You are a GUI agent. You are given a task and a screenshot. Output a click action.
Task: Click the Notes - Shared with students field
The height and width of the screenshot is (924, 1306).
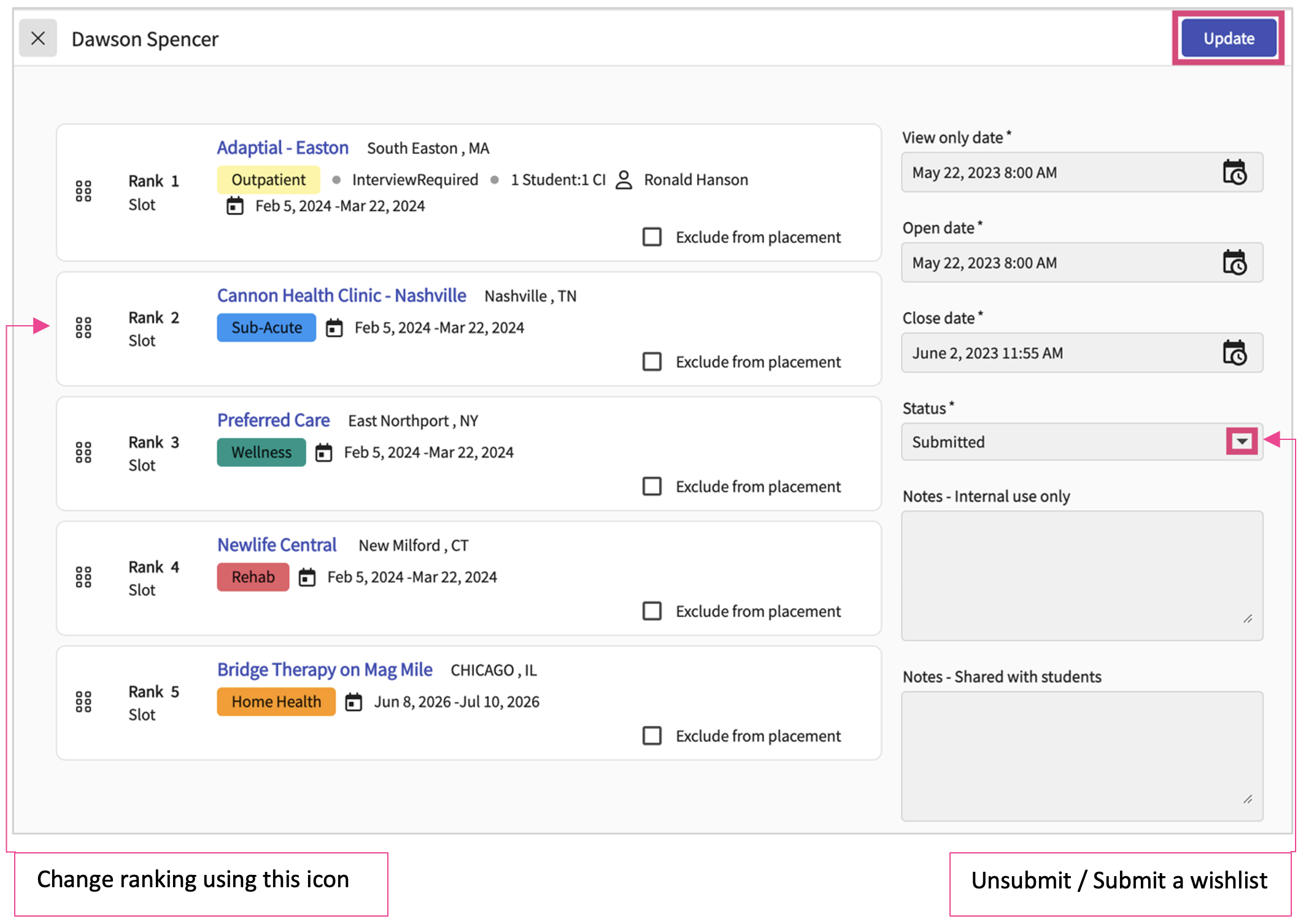pos(1081,756)
